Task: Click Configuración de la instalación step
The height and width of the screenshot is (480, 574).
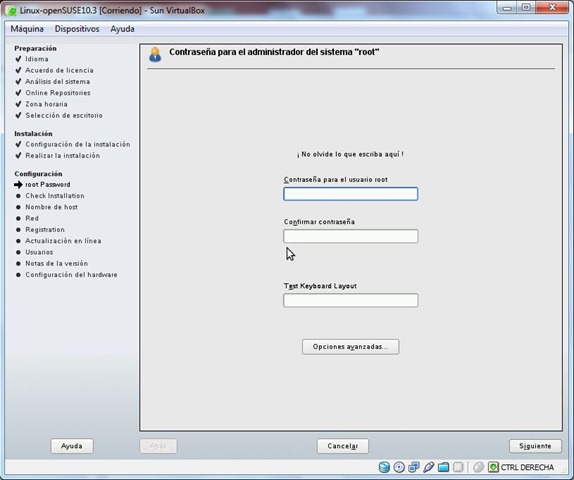Action: click(x=78, y=145)
